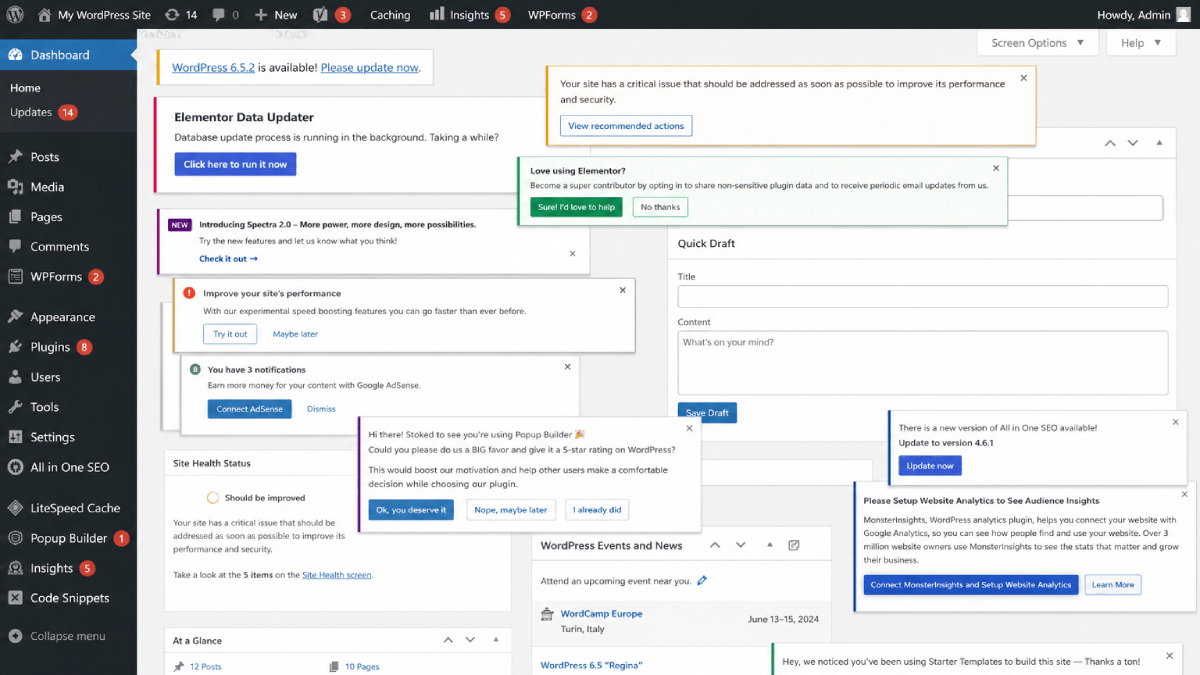Screen dimensions: 1200x675
Task: Click the 'I already did' button
Action: pyautogui.click(x=597, y=510)
